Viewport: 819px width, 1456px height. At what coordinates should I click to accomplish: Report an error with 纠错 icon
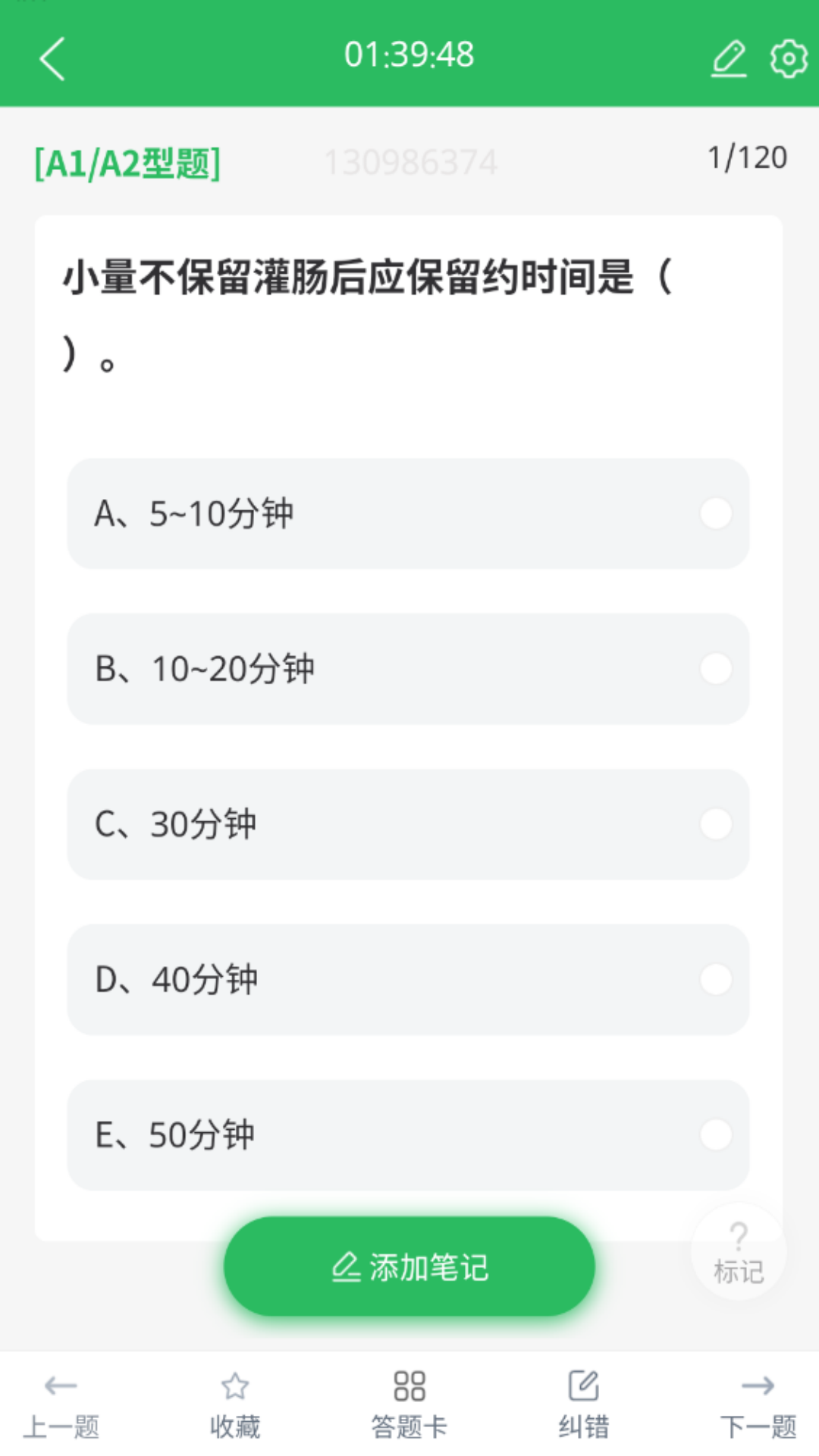click(x=584, y=1385)
